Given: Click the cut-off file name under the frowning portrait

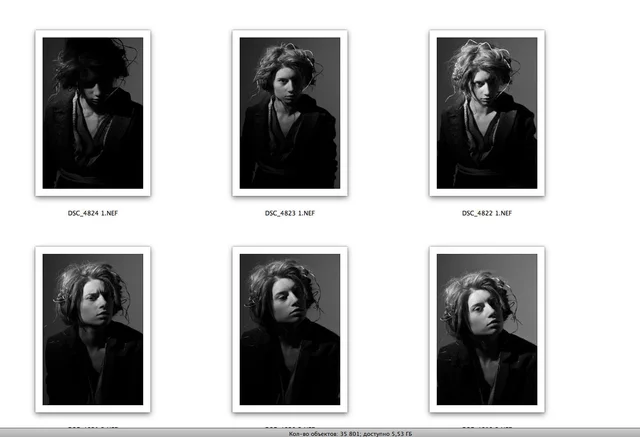Looking at the screenshot, I should click(x=93, y=427).
